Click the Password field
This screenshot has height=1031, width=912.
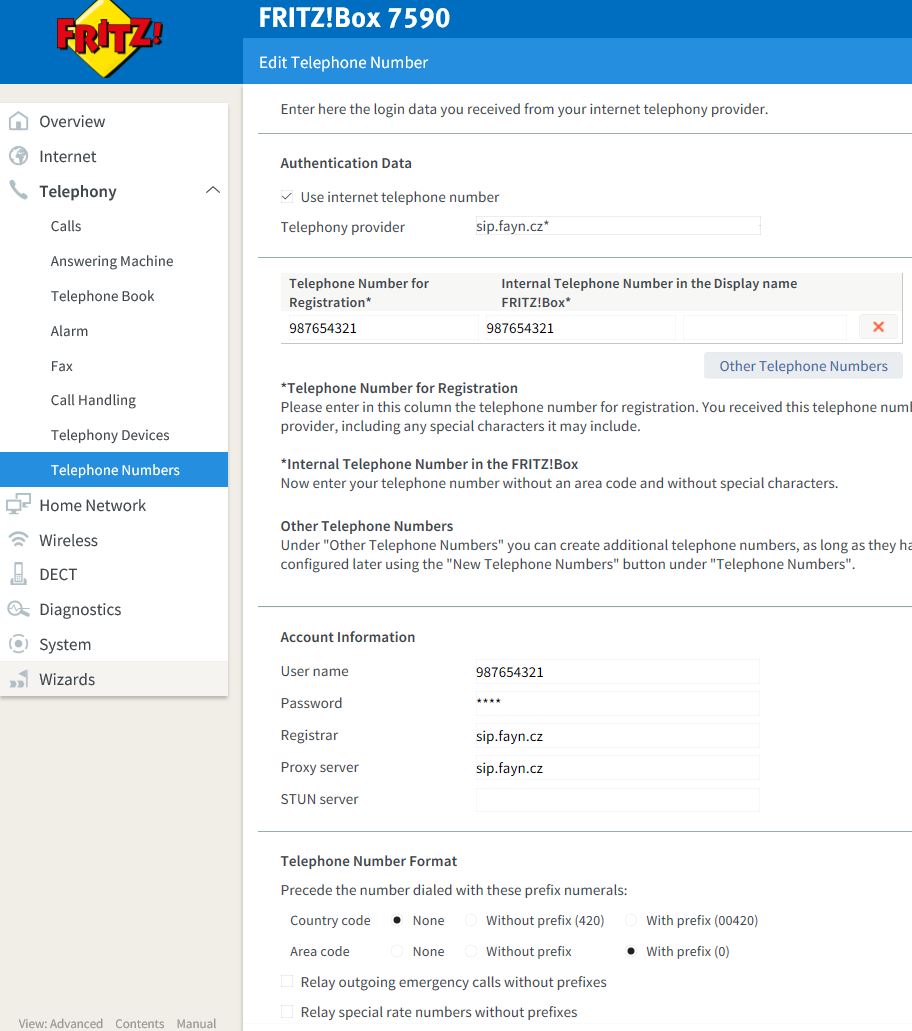(x=617, y=703)
